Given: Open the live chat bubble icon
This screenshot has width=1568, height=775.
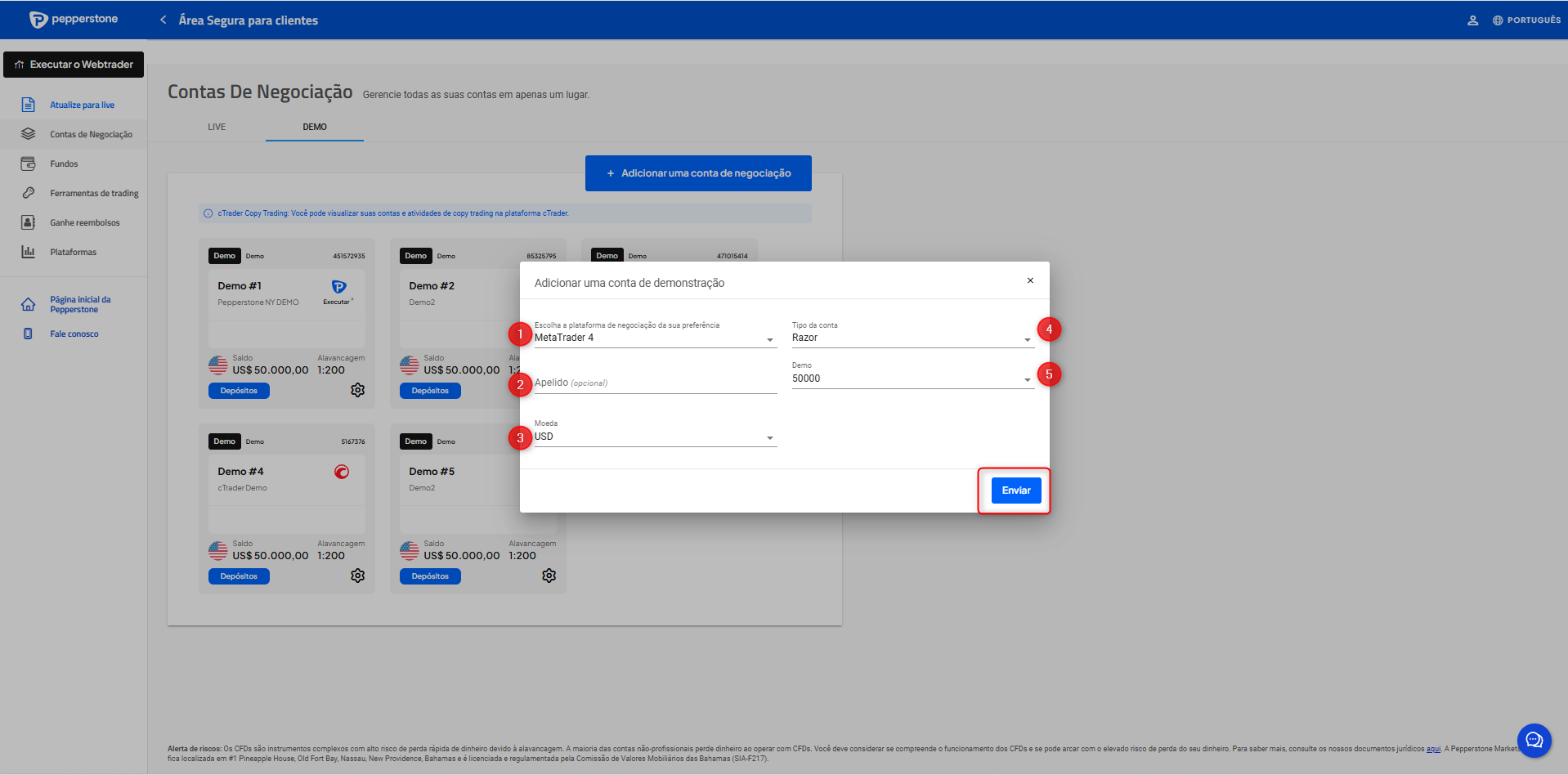Looking at the screenshot, I should [1534, 741].
